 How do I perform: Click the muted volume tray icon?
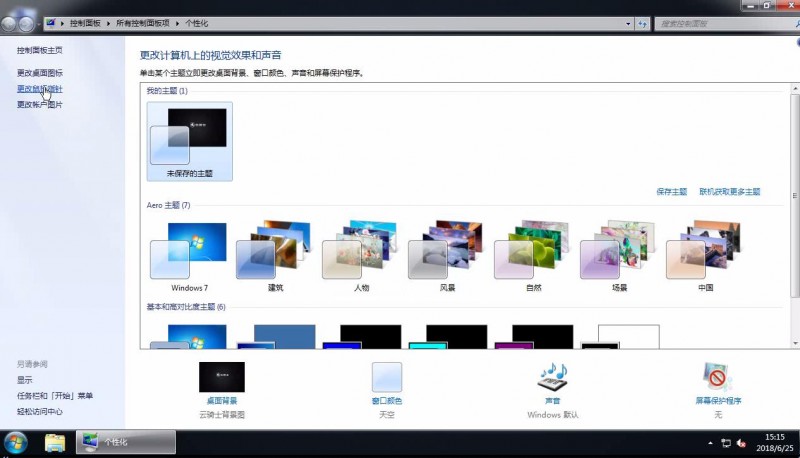[x=741, y=444]
